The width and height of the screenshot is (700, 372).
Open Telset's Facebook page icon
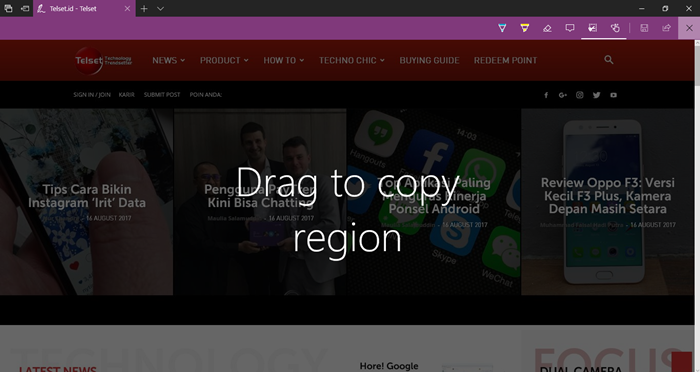tap(546, 95)
